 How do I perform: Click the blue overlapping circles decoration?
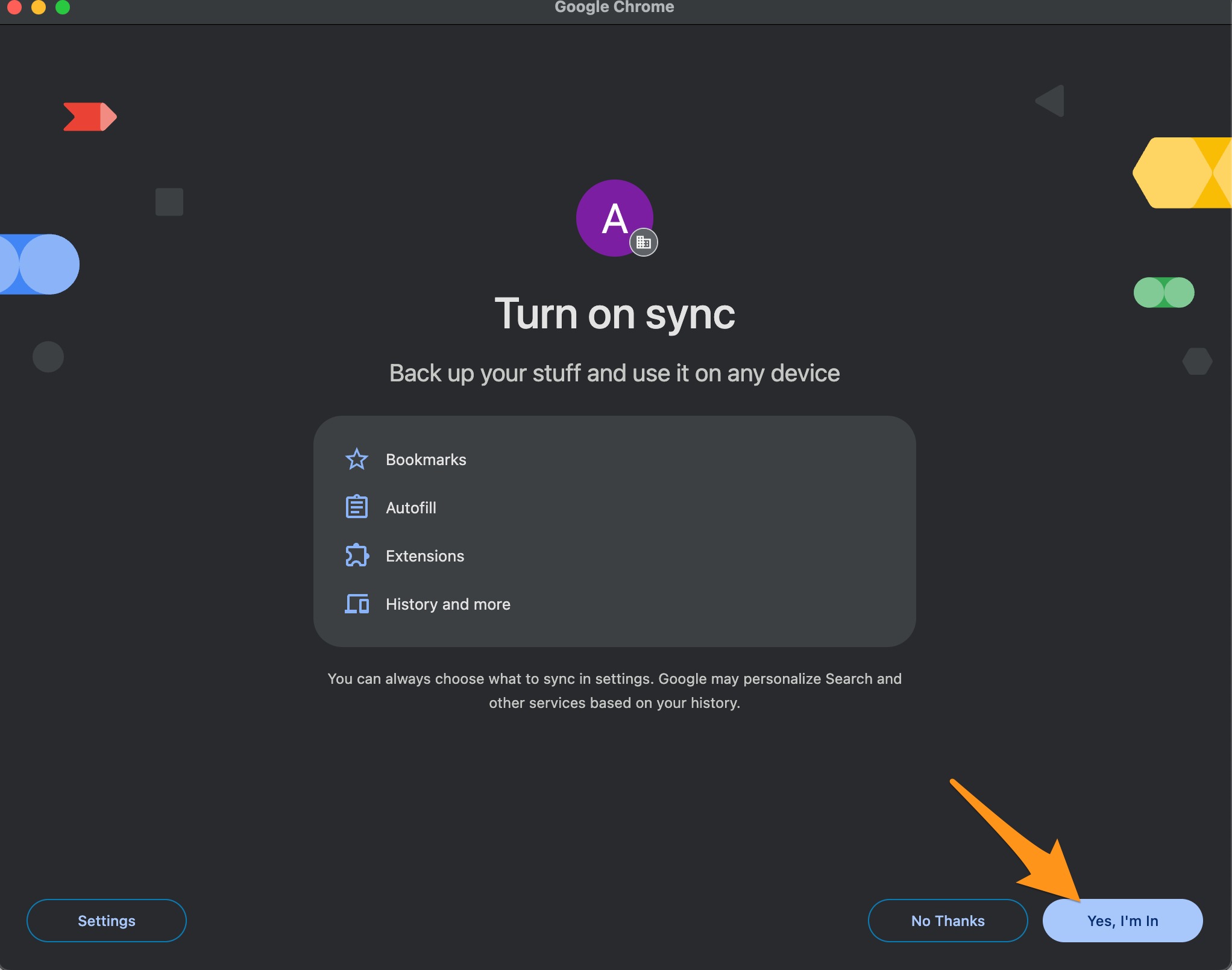click(x=40, y=264)
